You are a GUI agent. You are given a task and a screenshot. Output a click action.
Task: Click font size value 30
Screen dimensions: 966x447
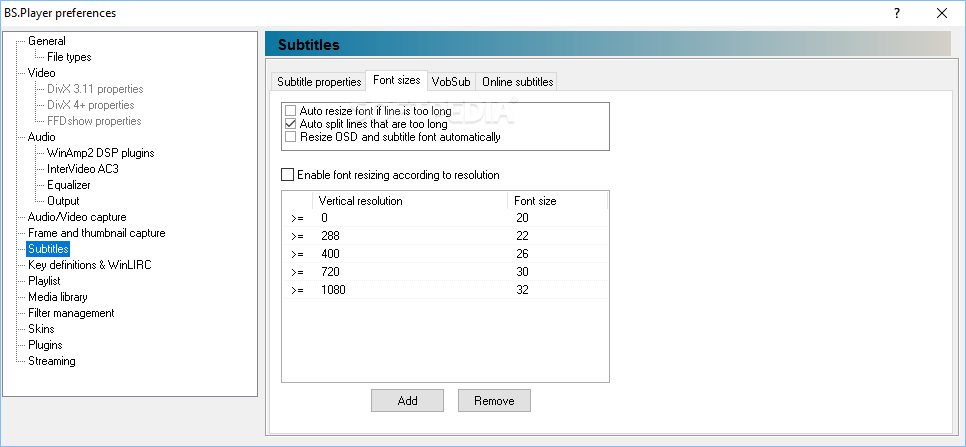(x=522, y=272)
